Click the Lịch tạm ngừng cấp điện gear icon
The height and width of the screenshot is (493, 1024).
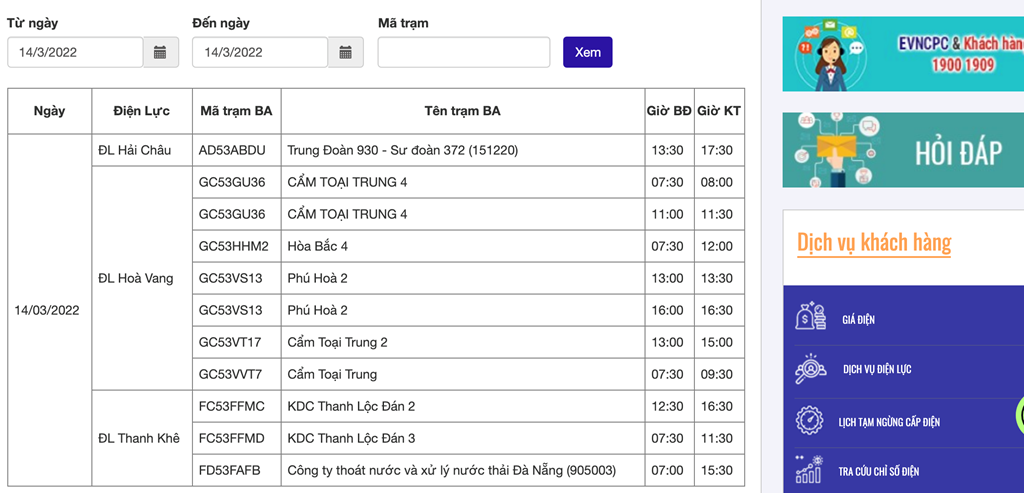(810, 421)
